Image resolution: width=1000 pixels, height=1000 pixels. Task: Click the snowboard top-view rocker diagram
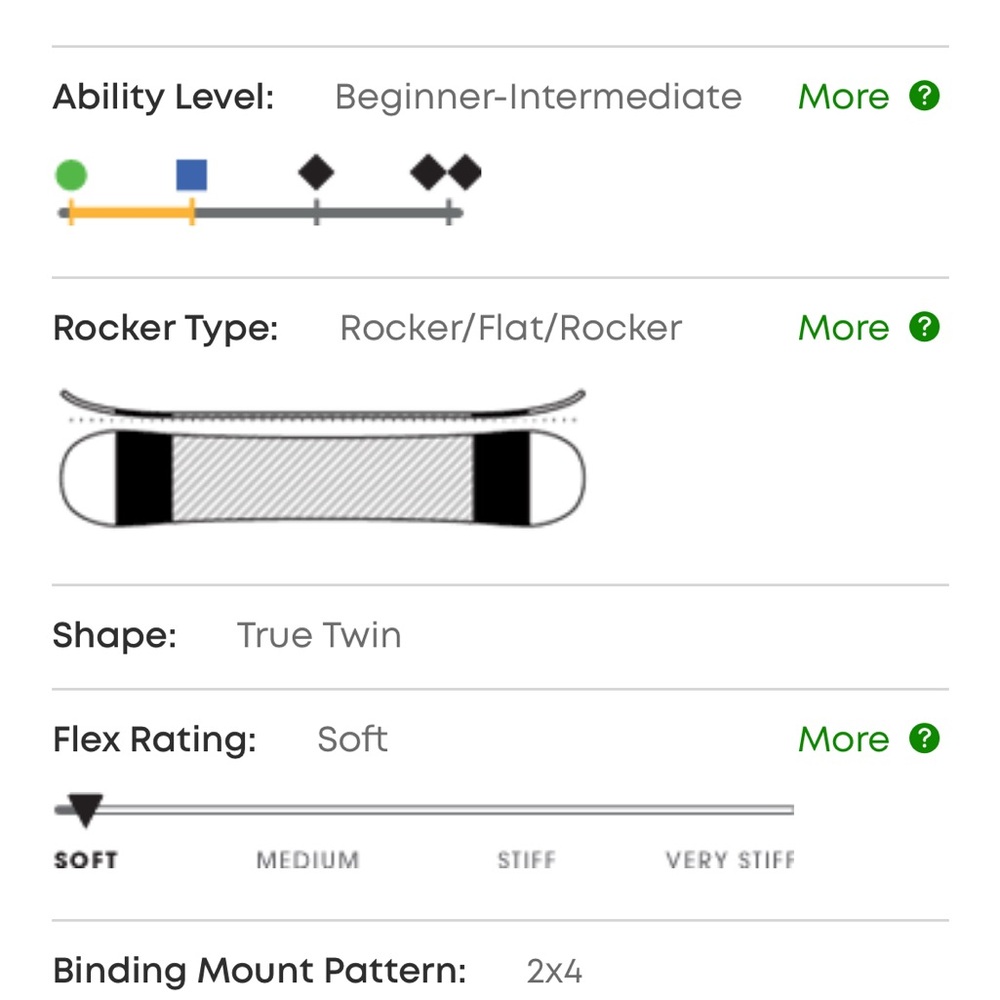(x=322, y=478)
